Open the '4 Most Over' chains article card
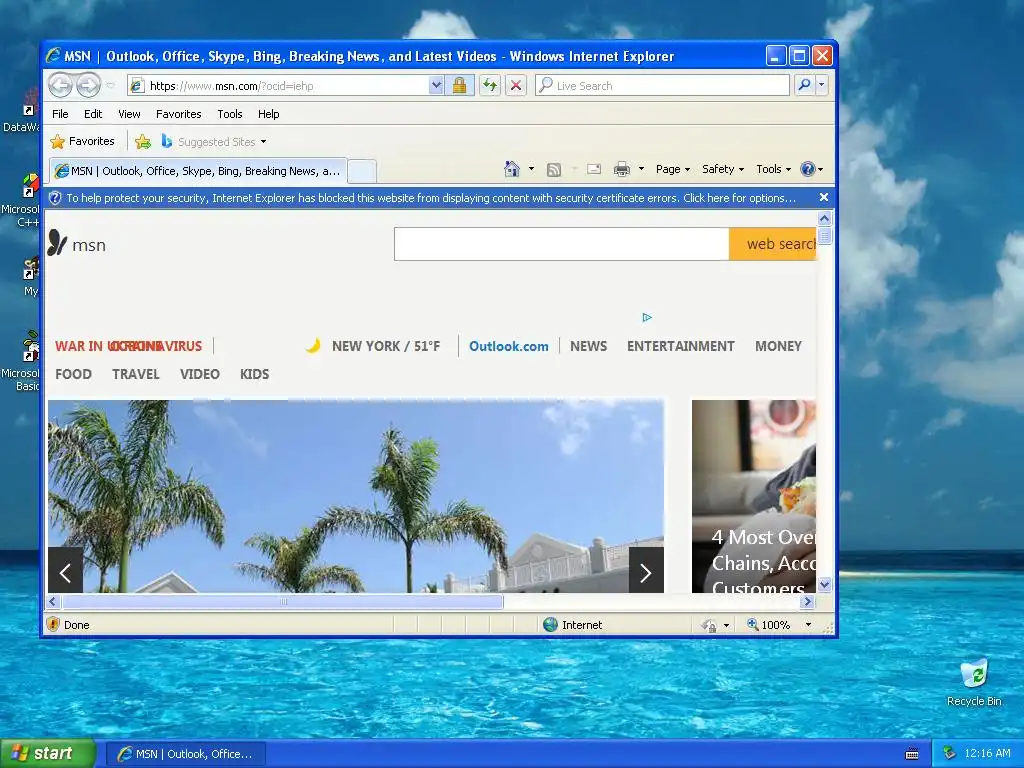 754,496
